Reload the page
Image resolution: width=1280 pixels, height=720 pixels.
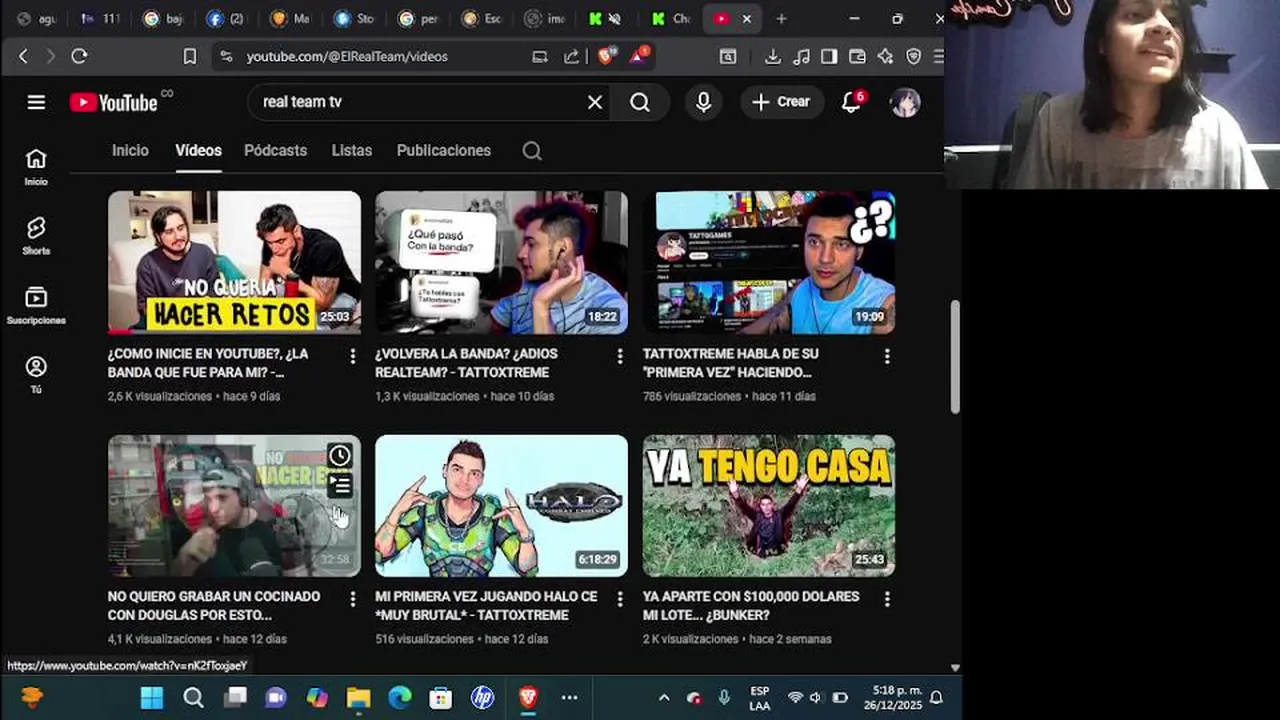[79, 57]
